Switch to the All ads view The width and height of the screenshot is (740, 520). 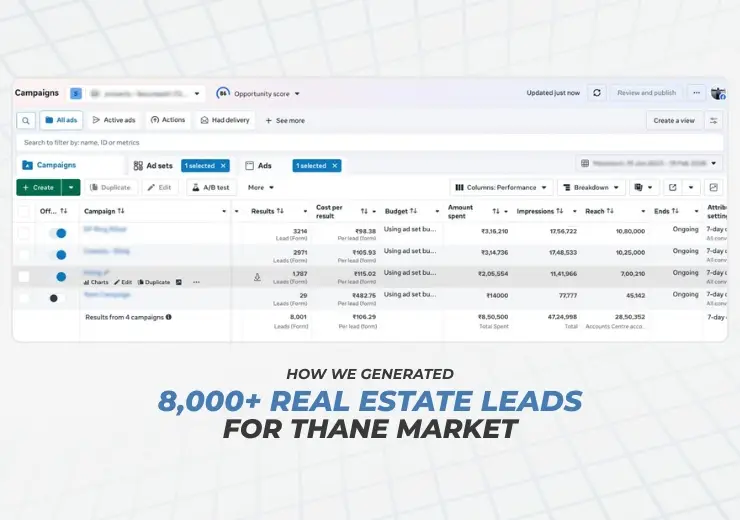tap(61, 120)
